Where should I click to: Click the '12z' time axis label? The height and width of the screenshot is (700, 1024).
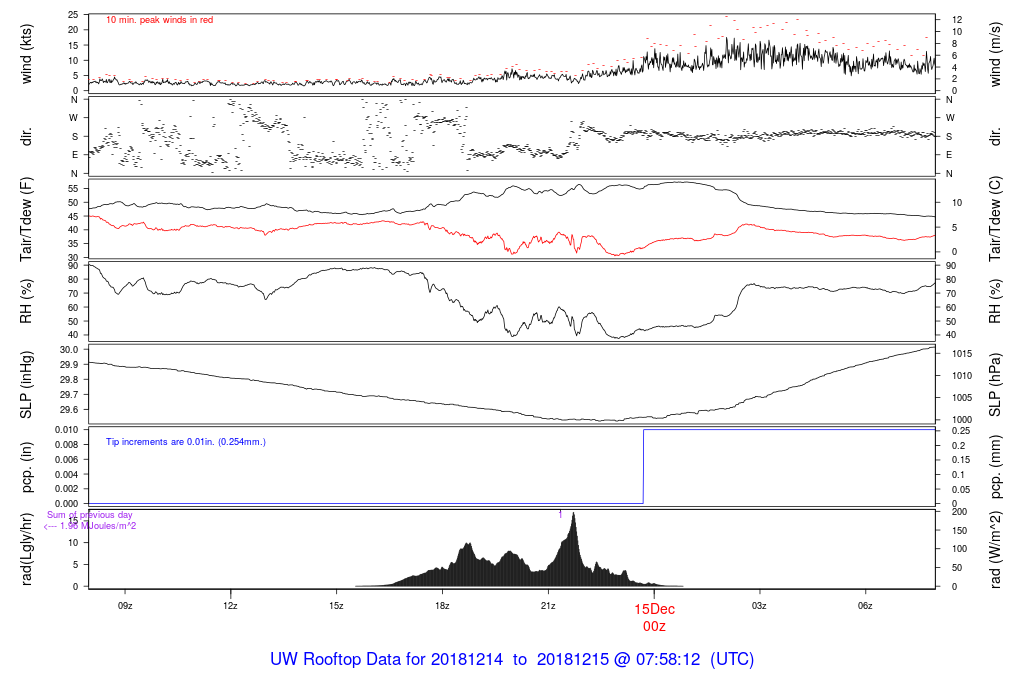[230, 606]
